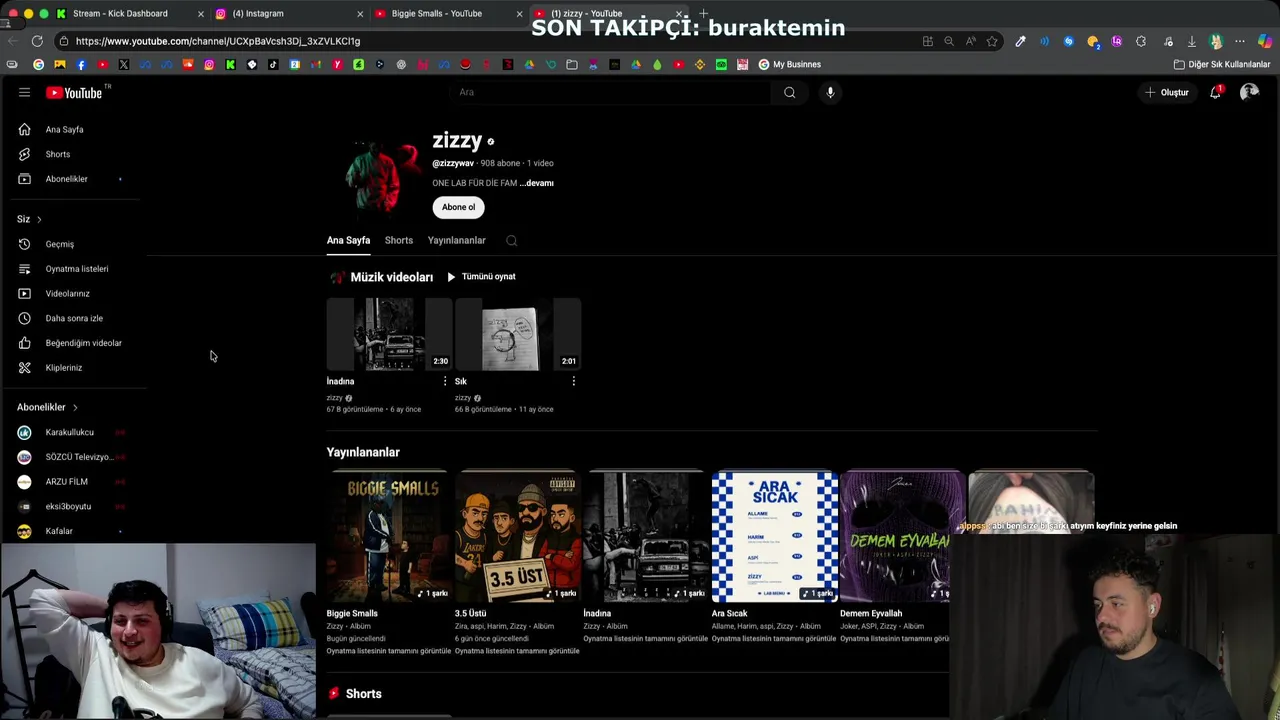Switch to the channel Shorts tab
The image size is (1280, 720).
coord(399,240)
